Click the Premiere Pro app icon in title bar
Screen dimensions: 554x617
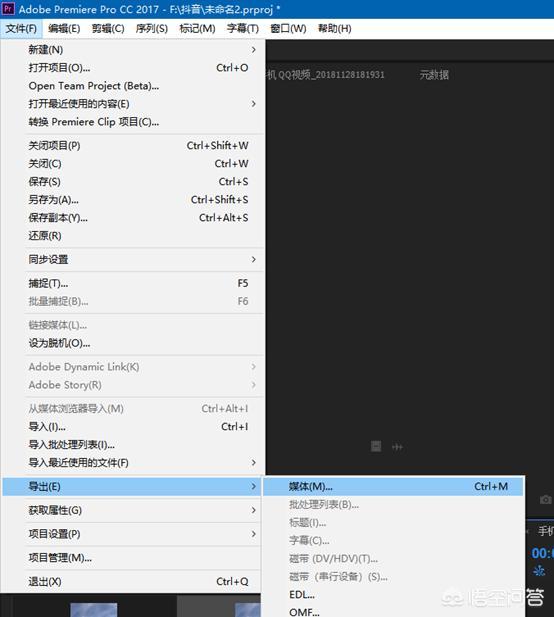coord(8,9)
